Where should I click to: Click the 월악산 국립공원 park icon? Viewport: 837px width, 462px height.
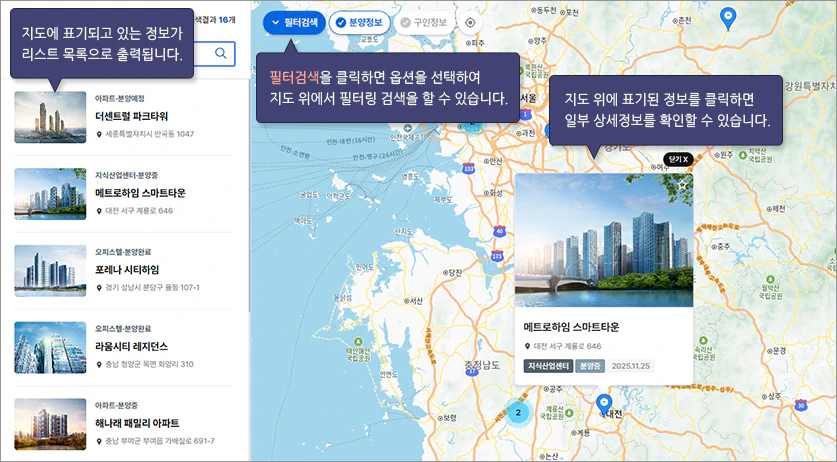(770, 279)
